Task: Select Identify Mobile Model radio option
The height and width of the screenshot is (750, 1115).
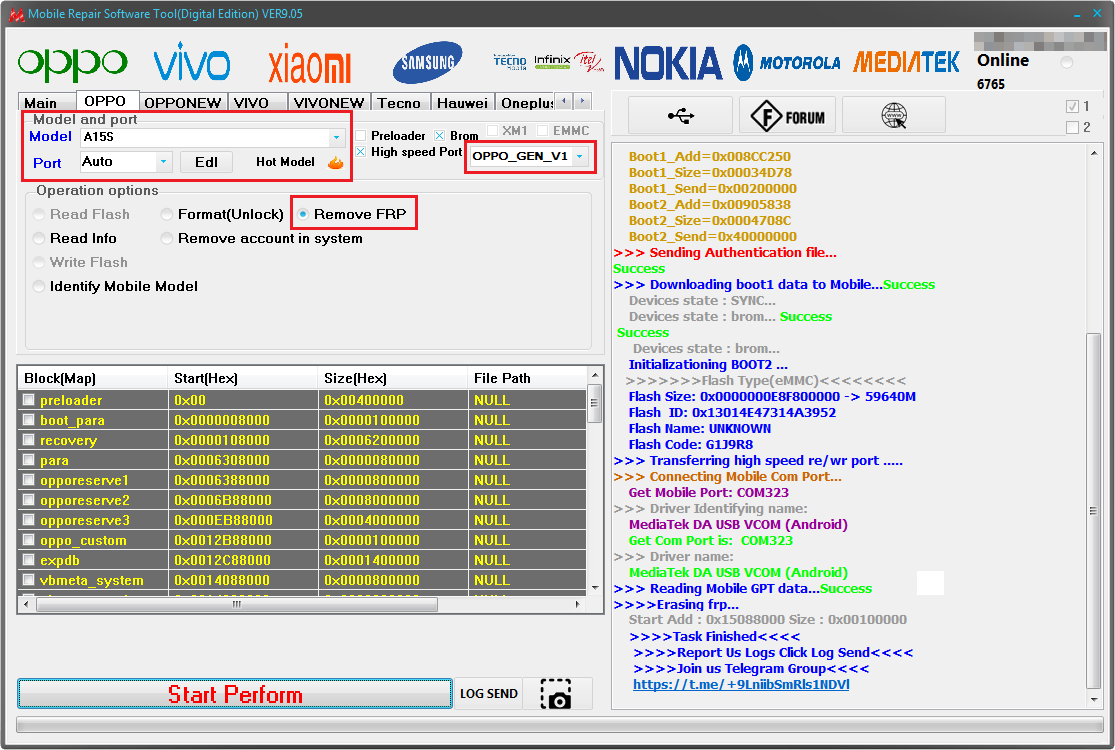Action: pos(39,286)
